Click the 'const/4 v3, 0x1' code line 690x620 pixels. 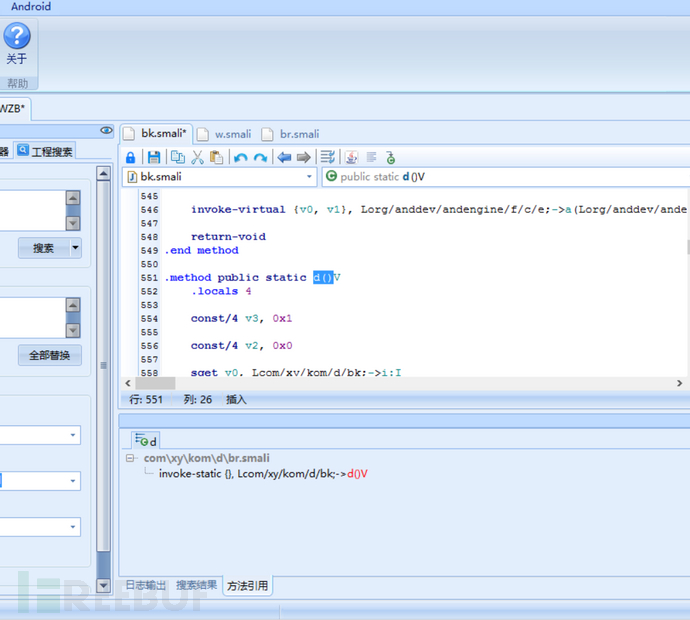(x=241, y=319)
